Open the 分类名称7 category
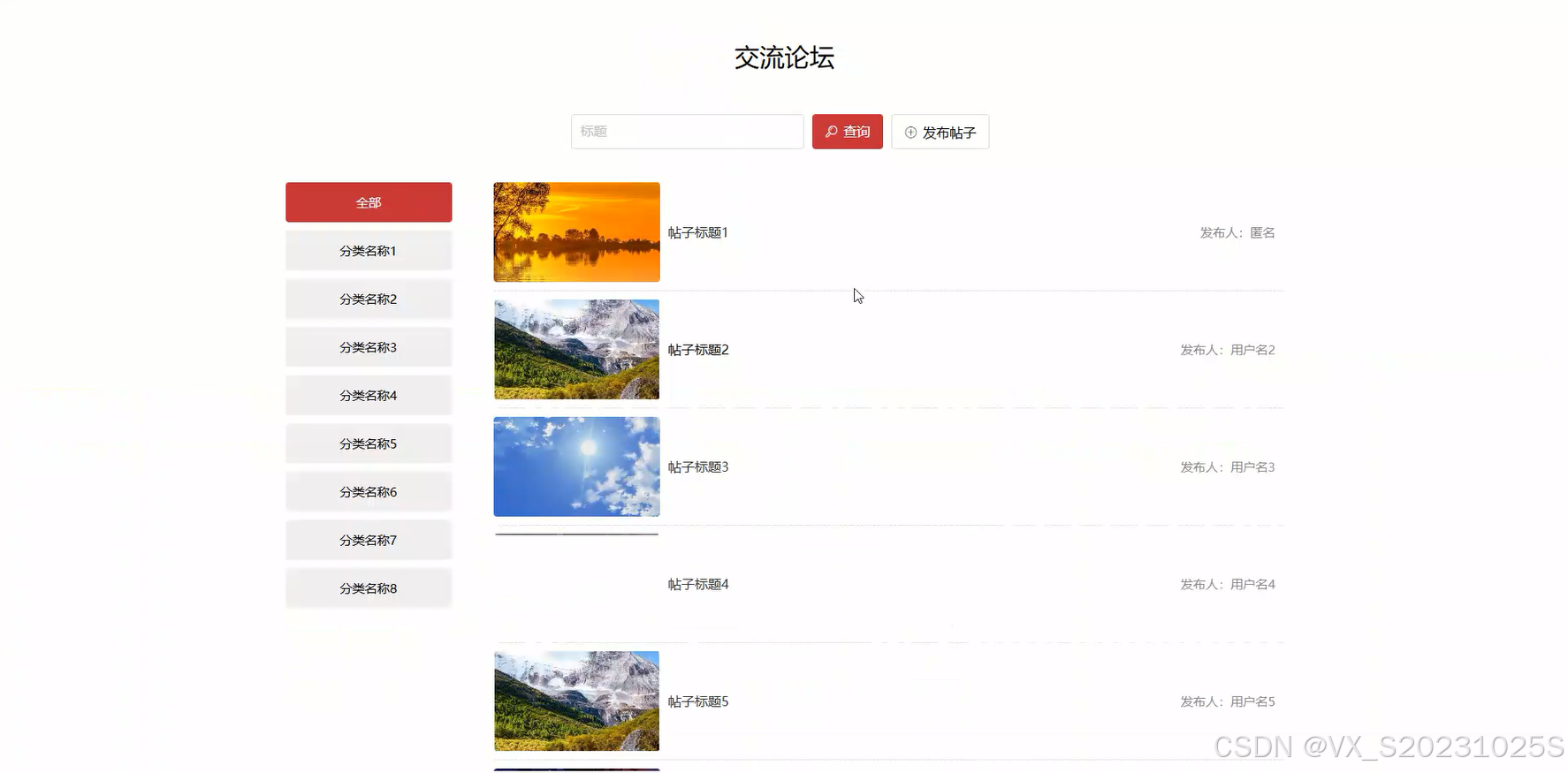Image resolution: width=1568 pixels, height=773 pixels. (369, 540)
